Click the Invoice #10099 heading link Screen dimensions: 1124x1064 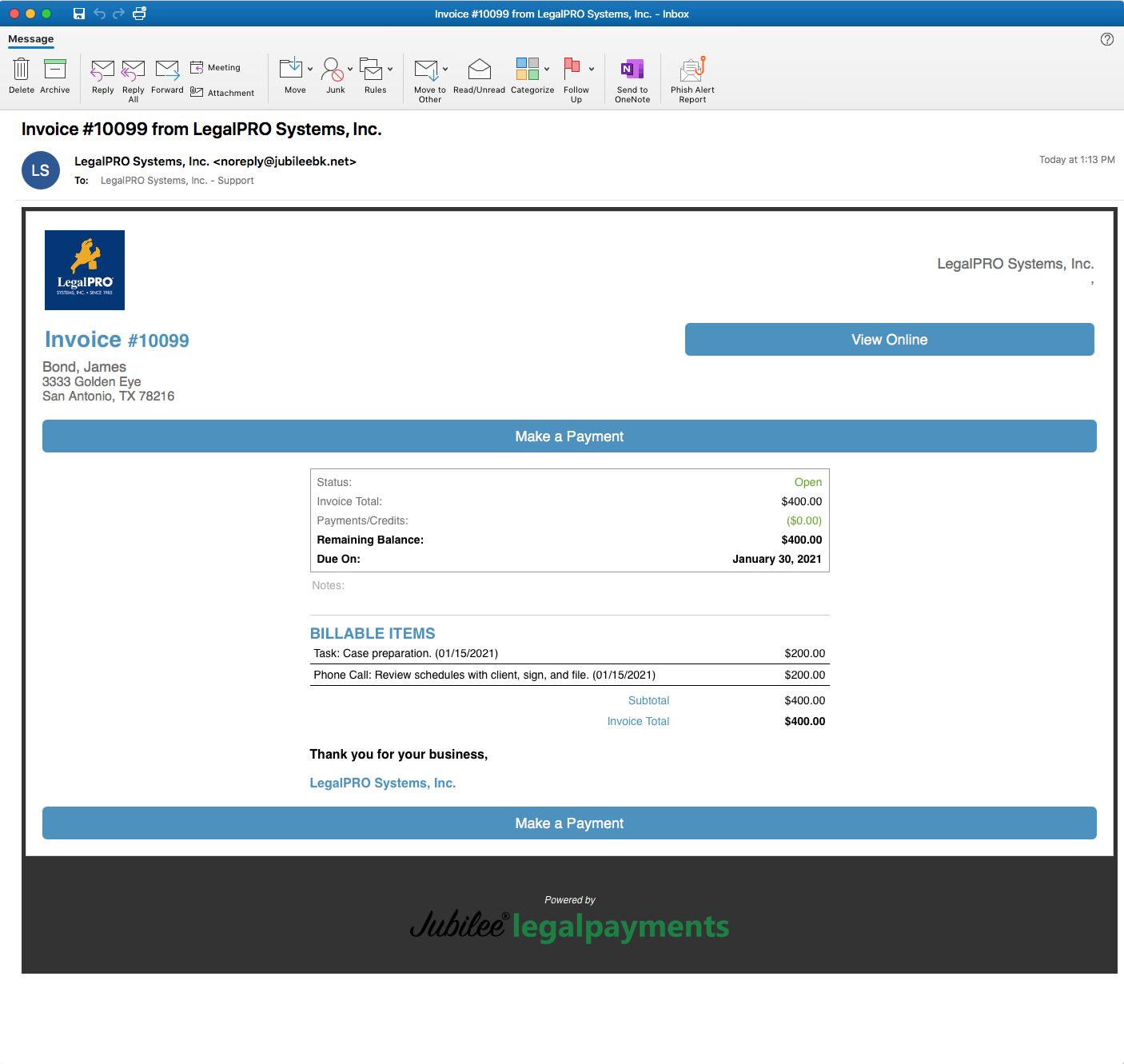[x=117, y=340]
